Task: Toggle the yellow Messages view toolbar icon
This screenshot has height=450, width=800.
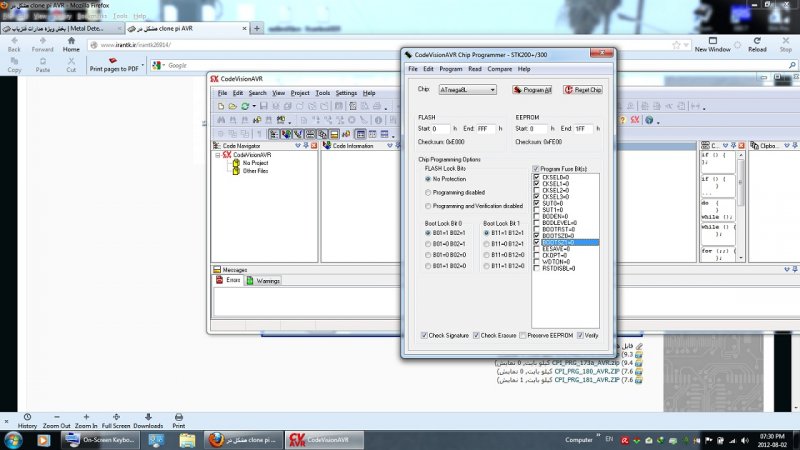Action: click(x=334, y=134)
